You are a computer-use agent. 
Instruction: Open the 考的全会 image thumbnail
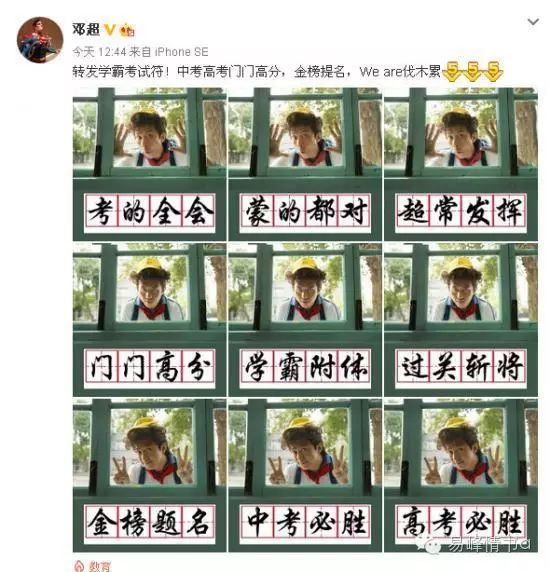pos(150,164)
